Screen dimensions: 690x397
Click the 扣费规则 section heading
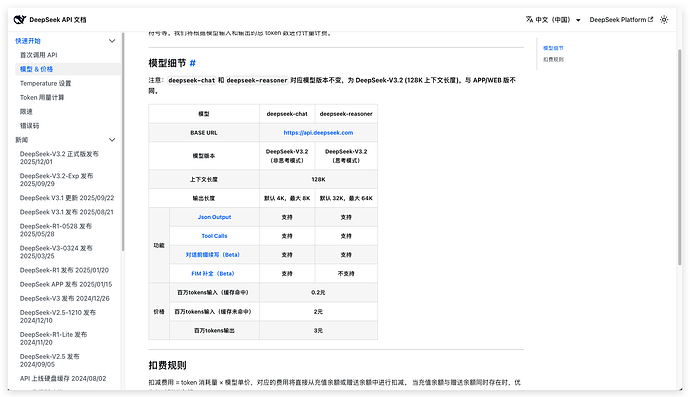pyautogui.click(x=167, y=365)
